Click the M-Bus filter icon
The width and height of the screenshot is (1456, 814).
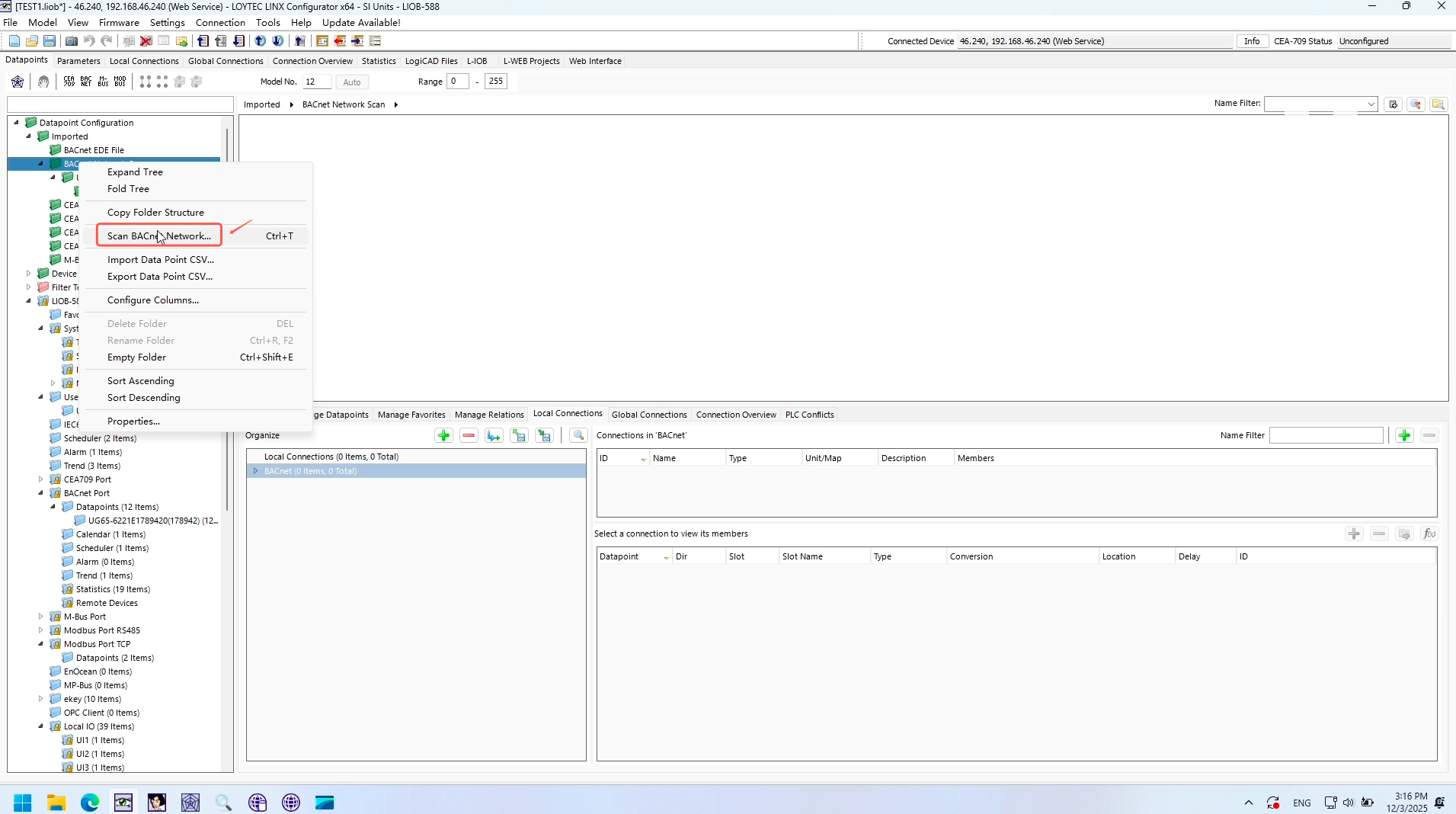click(x=103, y=82)
